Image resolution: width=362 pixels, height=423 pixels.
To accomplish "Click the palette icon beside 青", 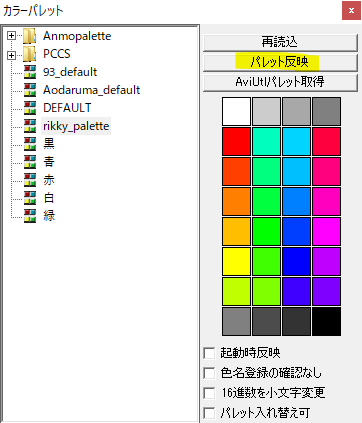I will coord(30,162).
